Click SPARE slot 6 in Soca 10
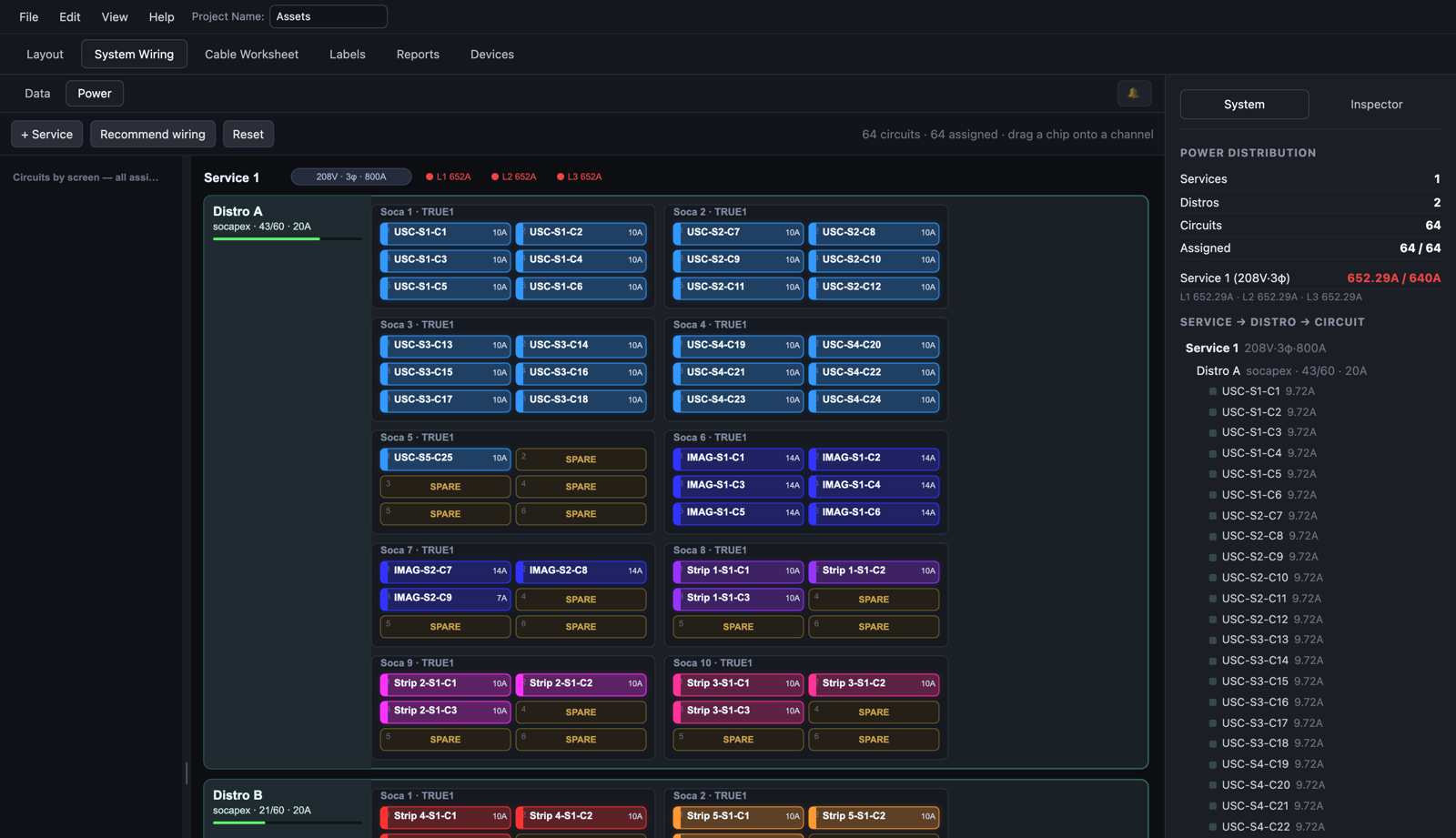 pos(874,740)
